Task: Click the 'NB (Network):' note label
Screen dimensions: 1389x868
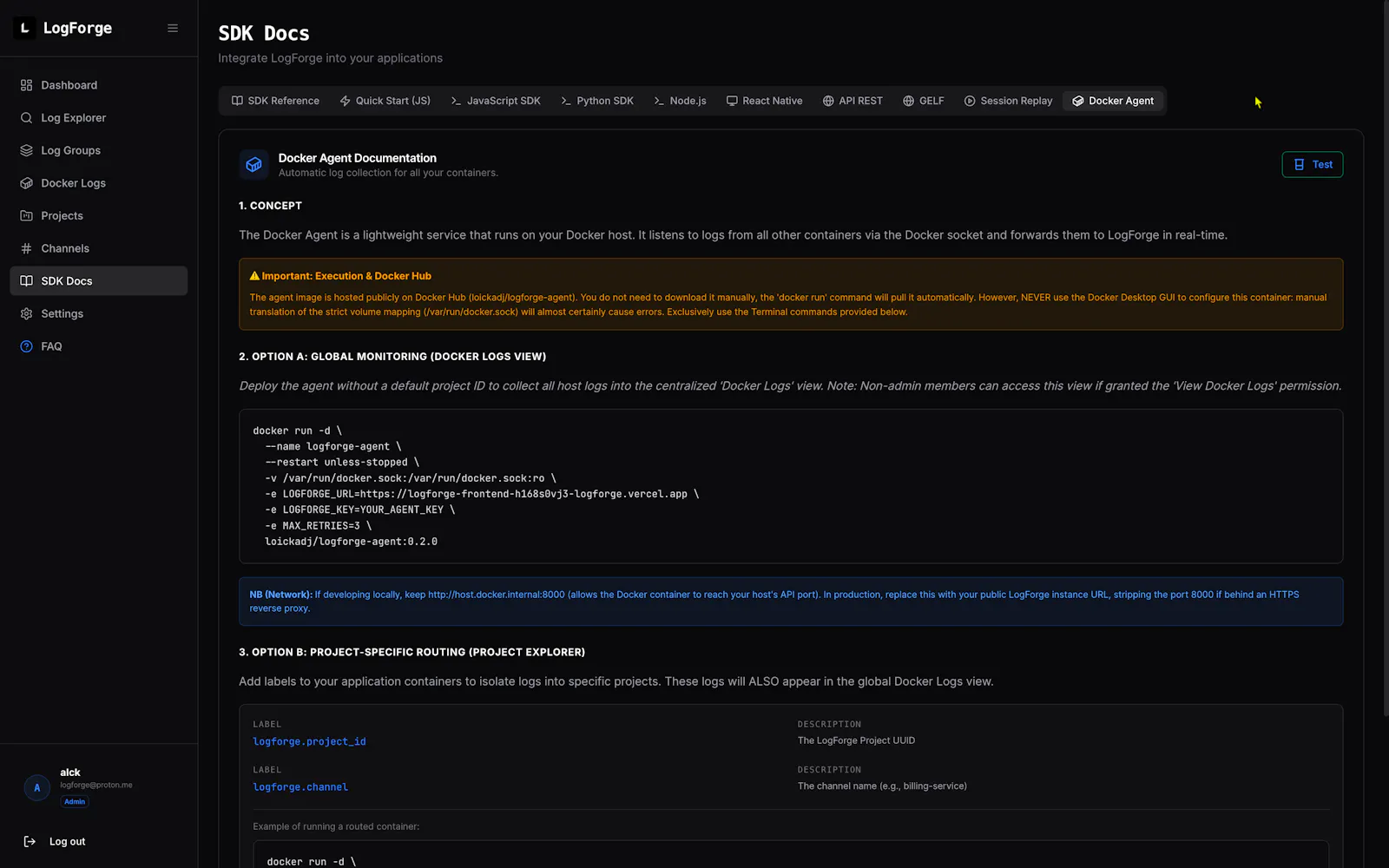Action: [280, 595]
